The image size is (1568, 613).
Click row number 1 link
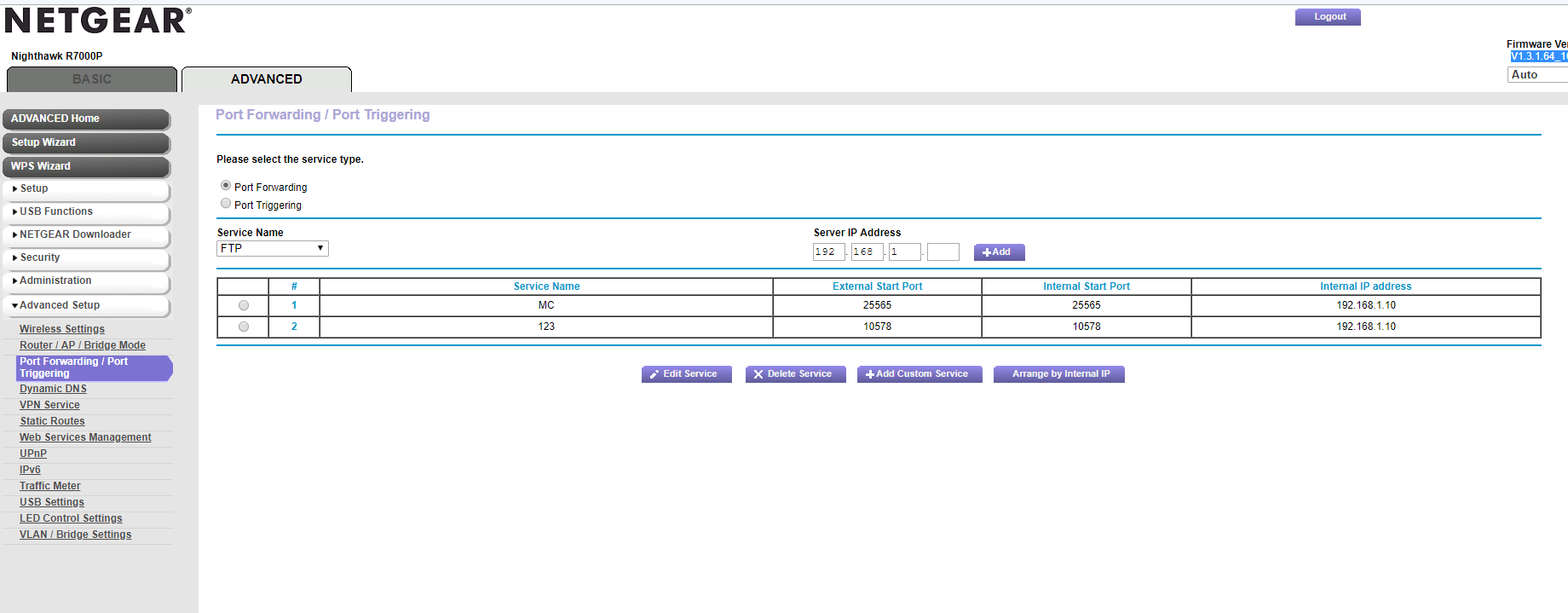(294, 305)
